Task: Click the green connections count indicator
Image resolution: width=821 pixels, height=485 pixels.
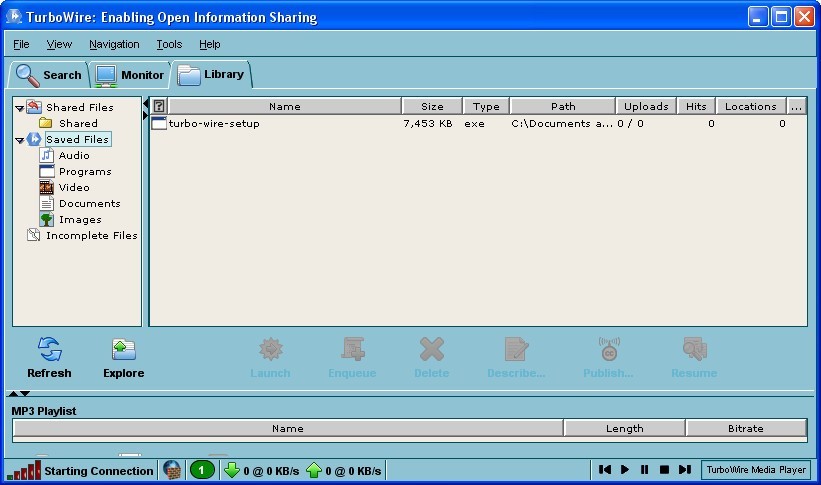Action: tap(202, 470)
